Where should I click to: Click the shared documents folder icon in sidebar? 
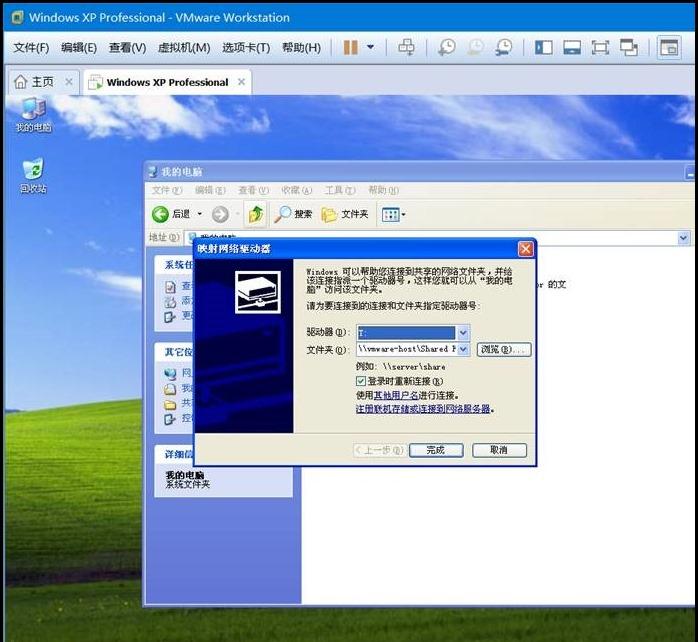tap(170, 405)
